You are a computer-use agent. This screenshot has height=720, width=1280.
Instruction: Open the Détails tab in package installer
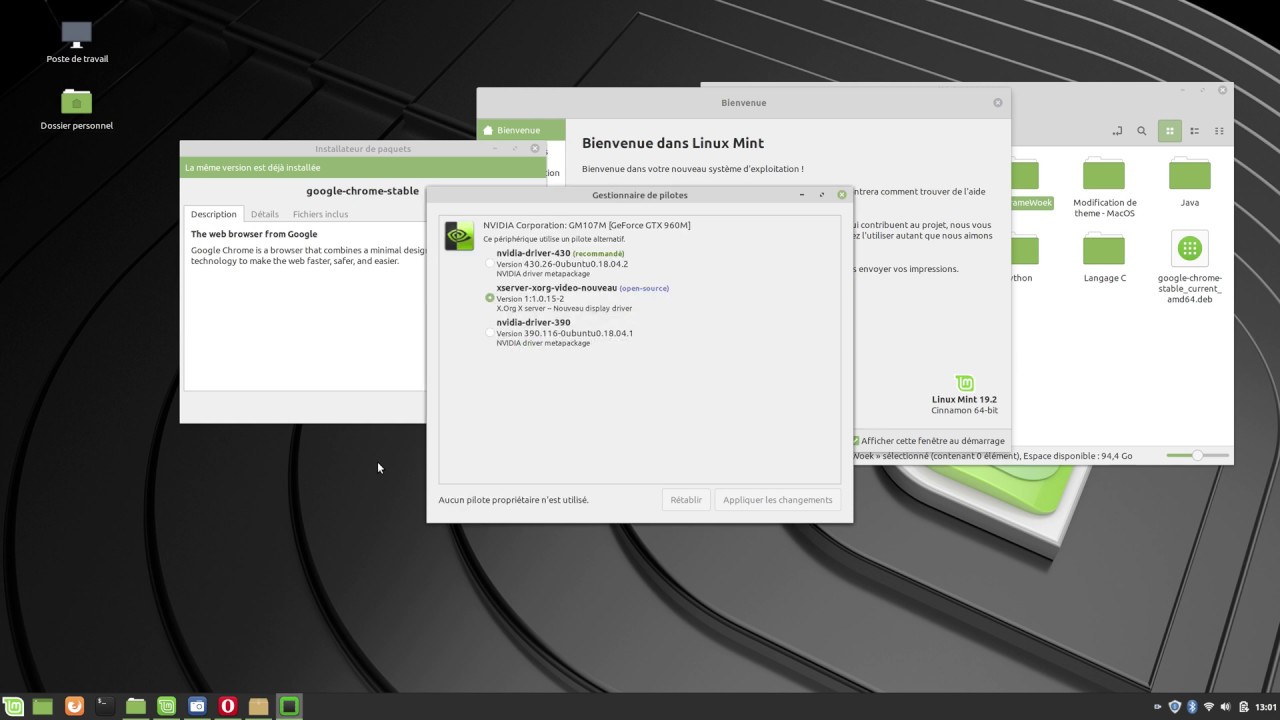tap(265, 214)
